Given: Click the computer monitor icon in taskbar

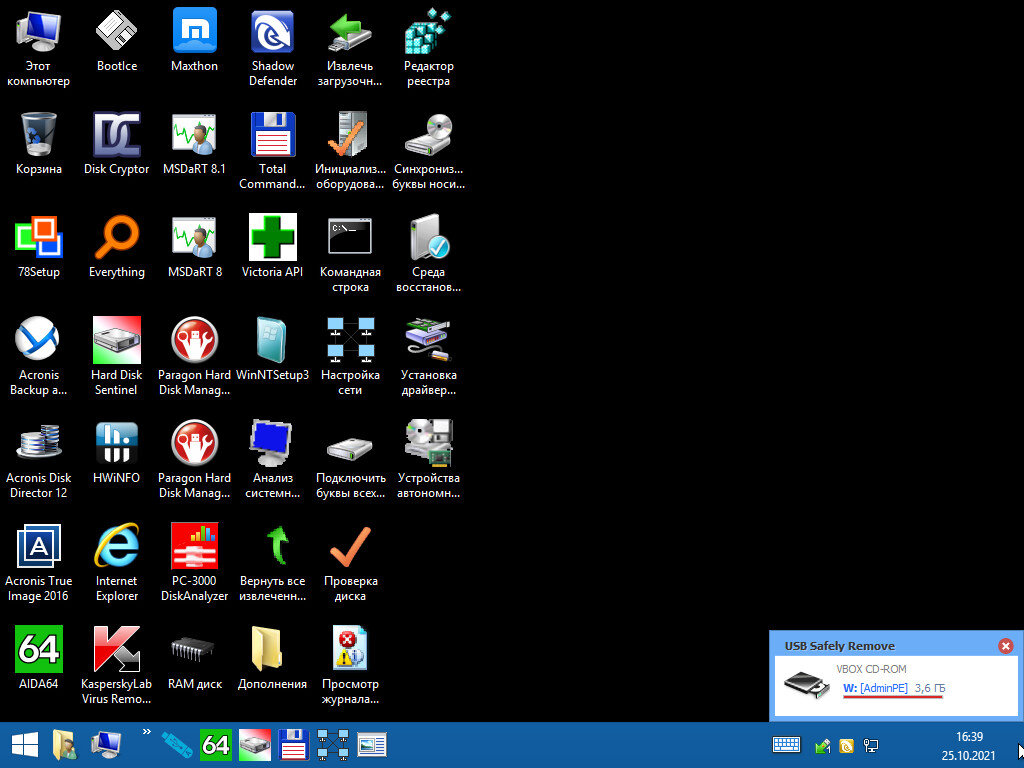Looking at the screenshot, I should coord(106,745).
